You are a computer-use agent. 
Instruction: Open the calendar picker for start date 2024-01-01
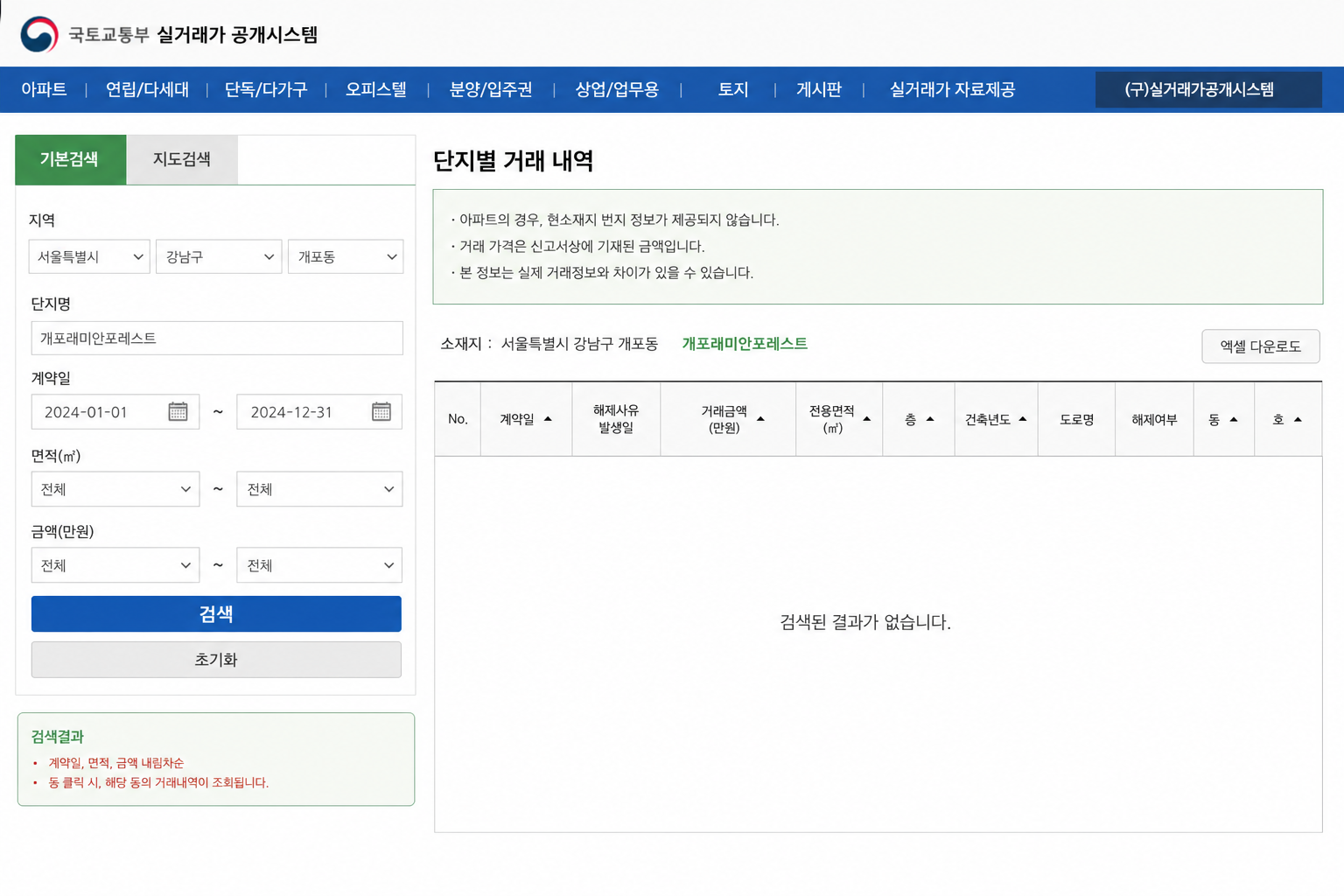coord(178,411)
